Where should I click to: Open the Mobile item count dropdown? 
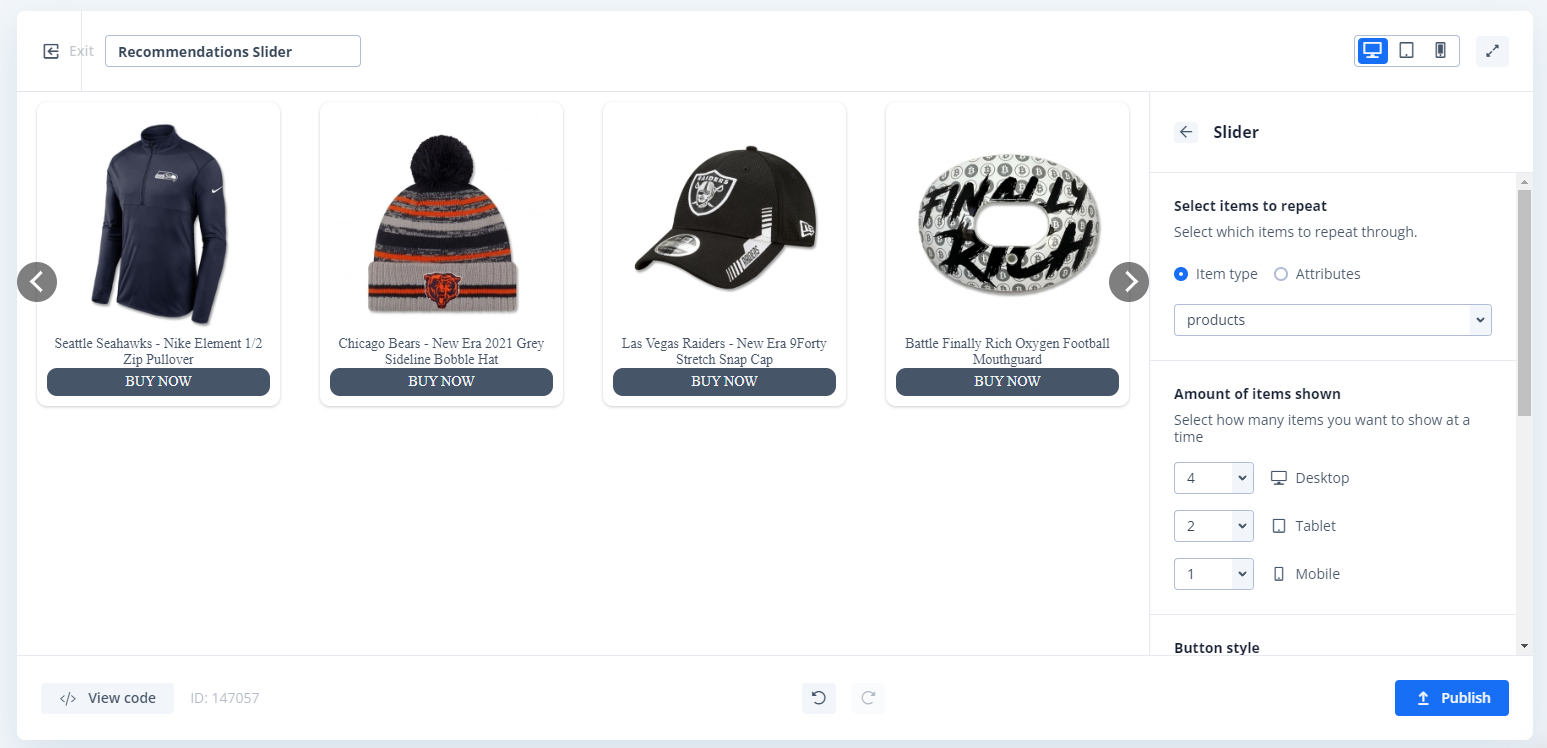point(1214,574)
